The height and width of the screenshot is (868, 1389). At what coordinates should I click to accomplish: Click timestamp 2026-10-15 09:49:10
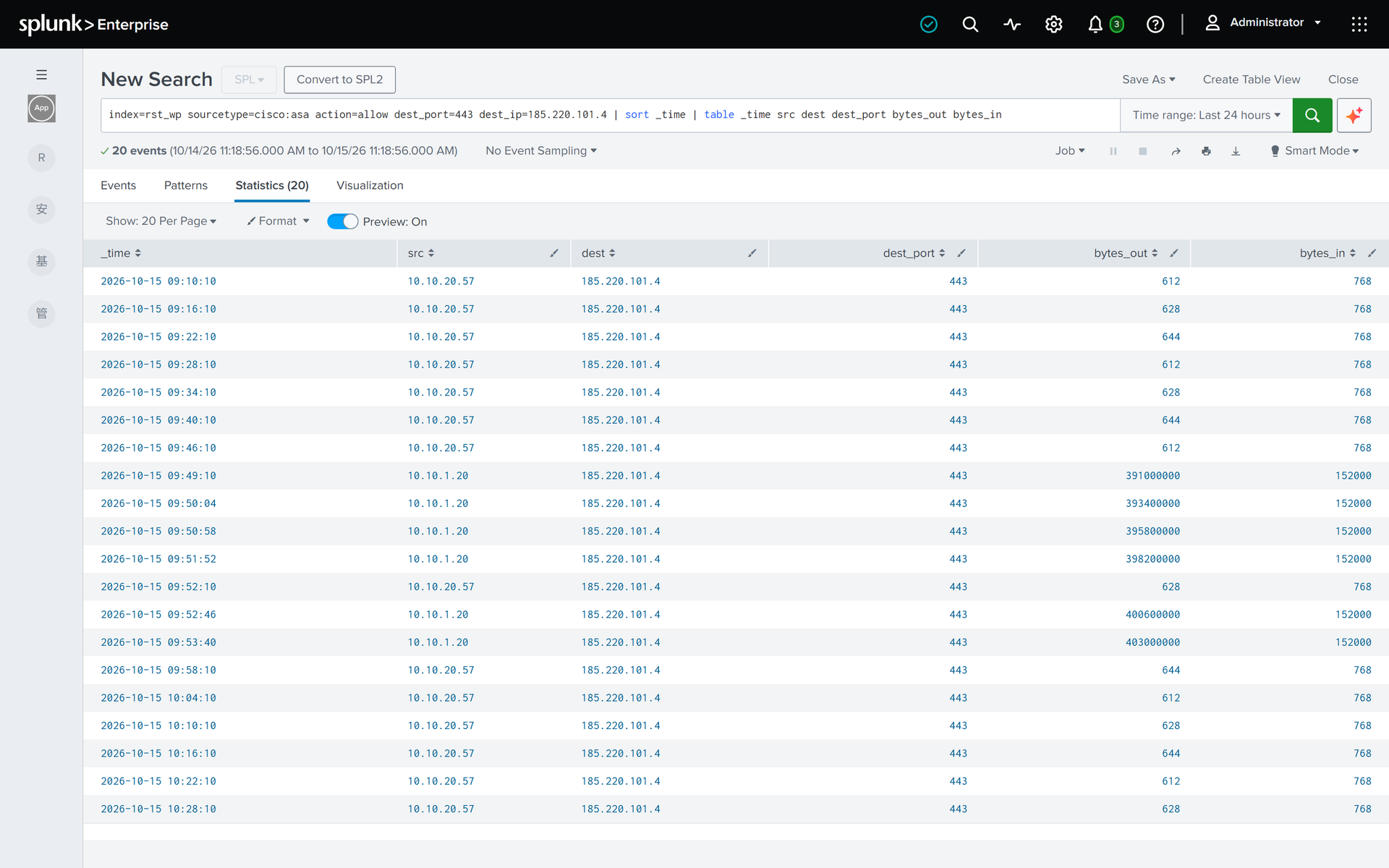(x=158, y=476)
